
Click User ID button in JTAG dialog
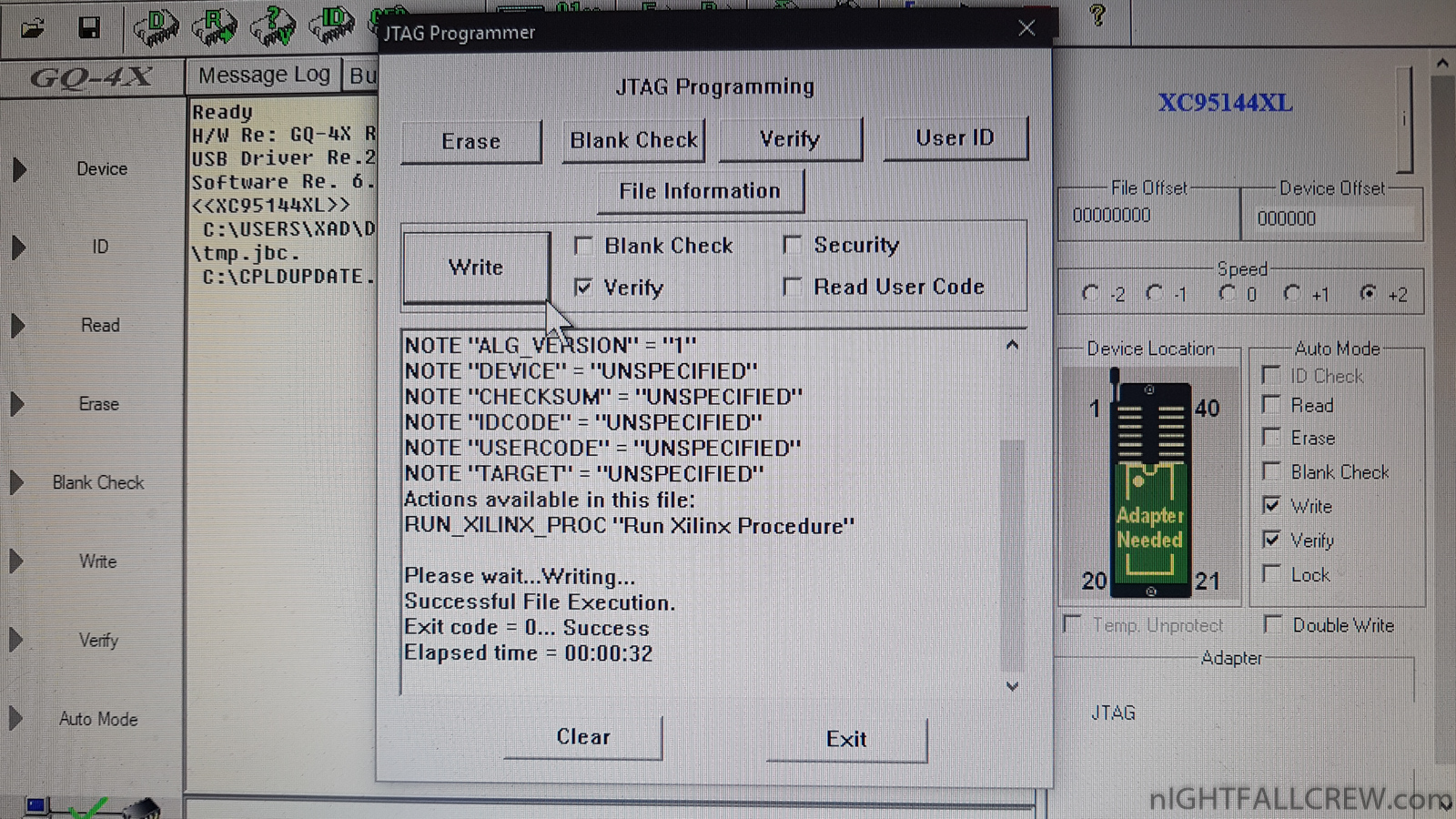point(955,137)
